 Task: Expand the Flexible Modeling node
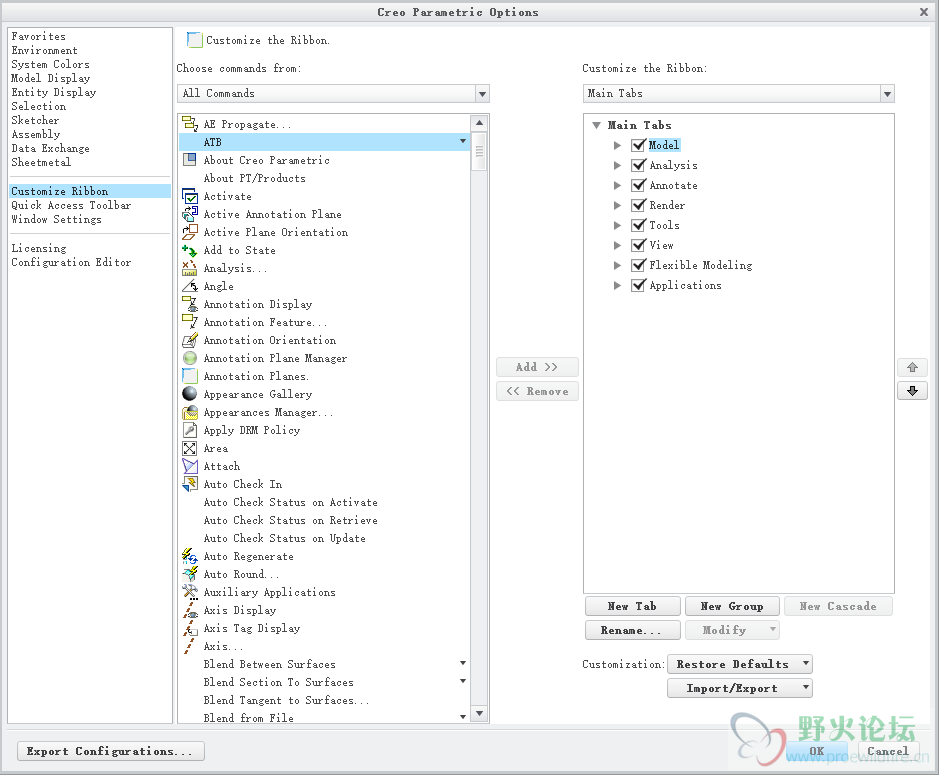click(617, 265)
